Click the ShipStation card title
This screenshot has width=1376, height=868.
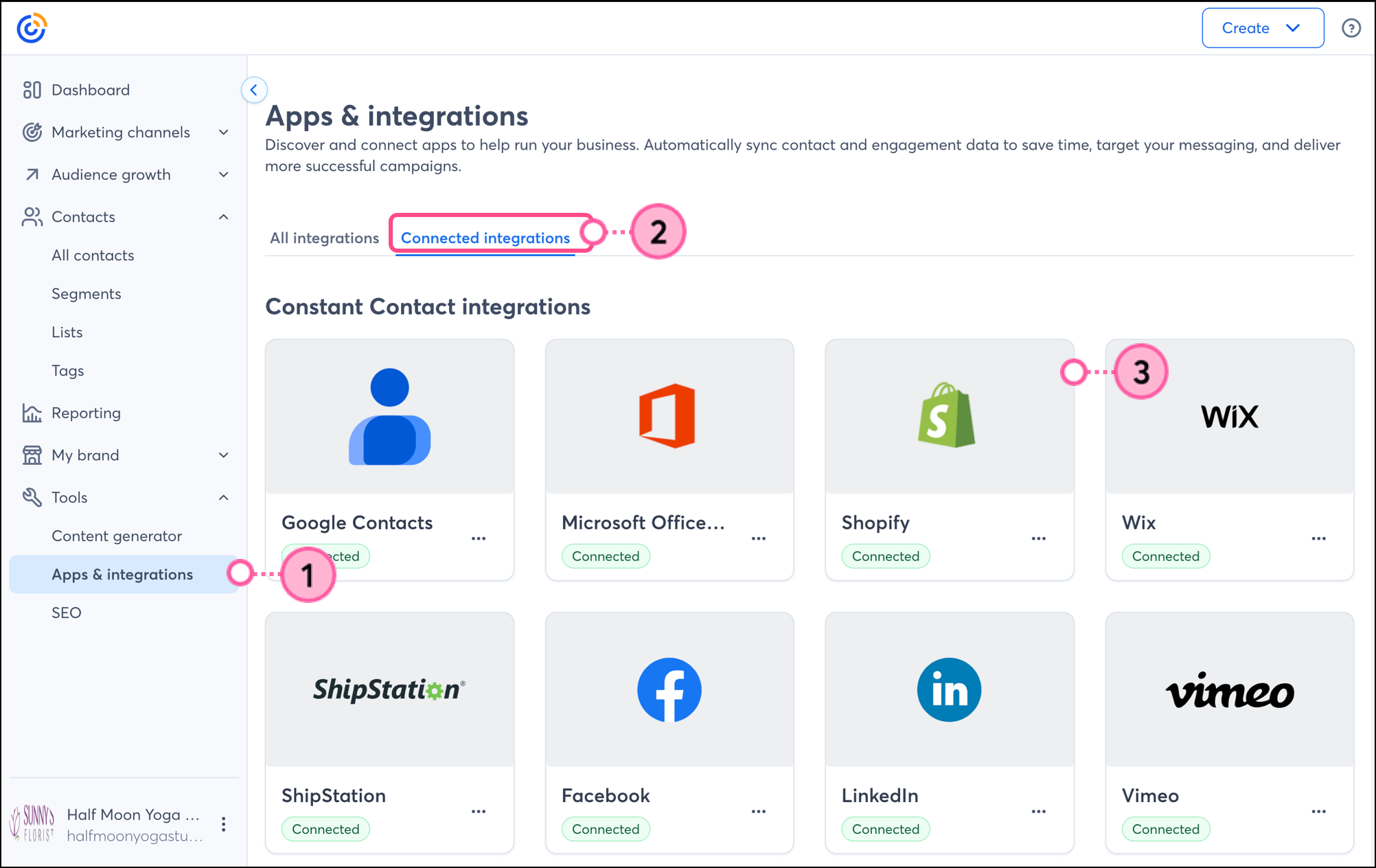(334, 795)
